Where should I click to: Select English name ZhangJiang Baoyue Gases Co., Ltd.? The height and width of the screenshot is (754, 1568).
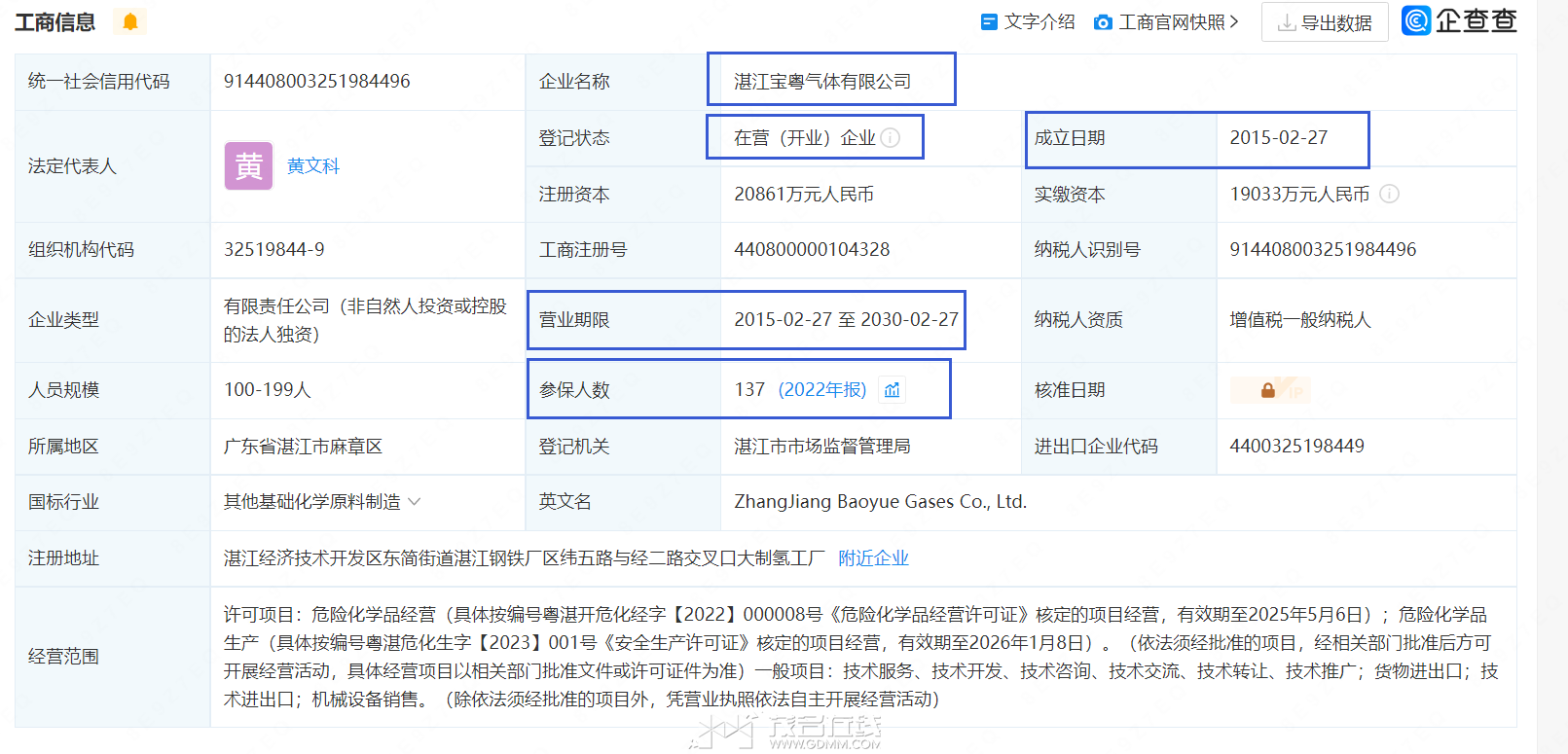point(881,502)
